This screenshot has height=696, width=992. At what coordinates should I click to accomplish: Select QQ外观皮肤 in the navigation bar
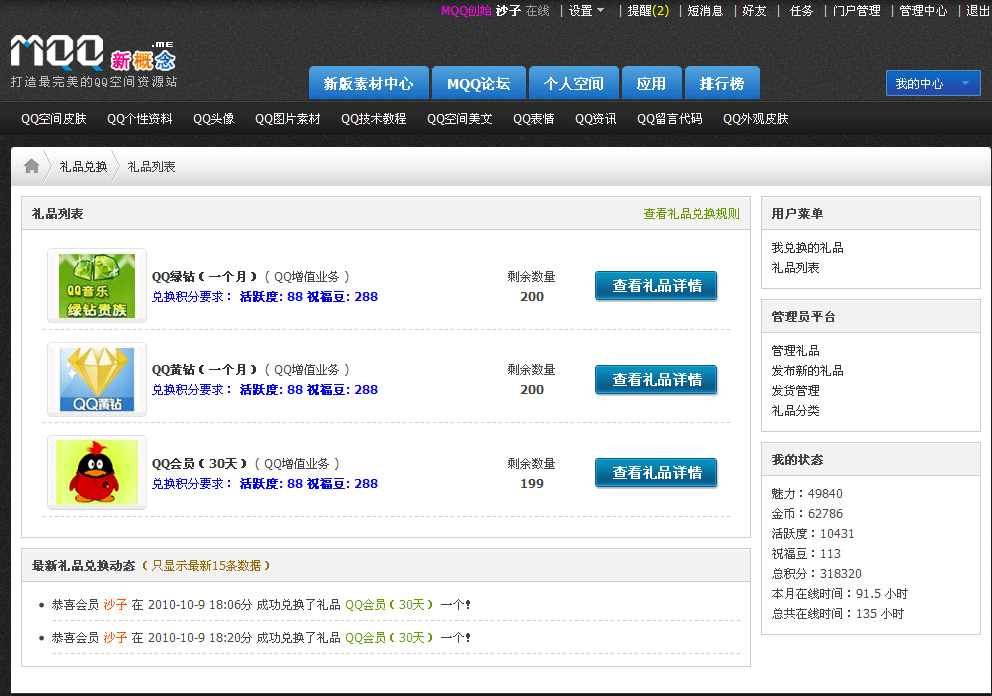tap(756, 119)
